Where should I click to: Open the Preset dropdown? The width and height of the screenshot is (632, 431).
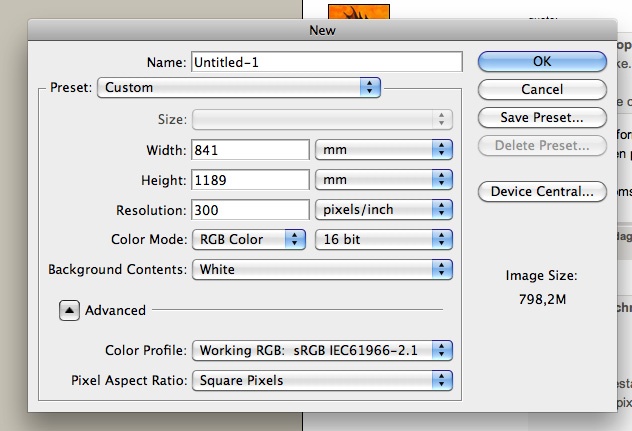(239, 87)
